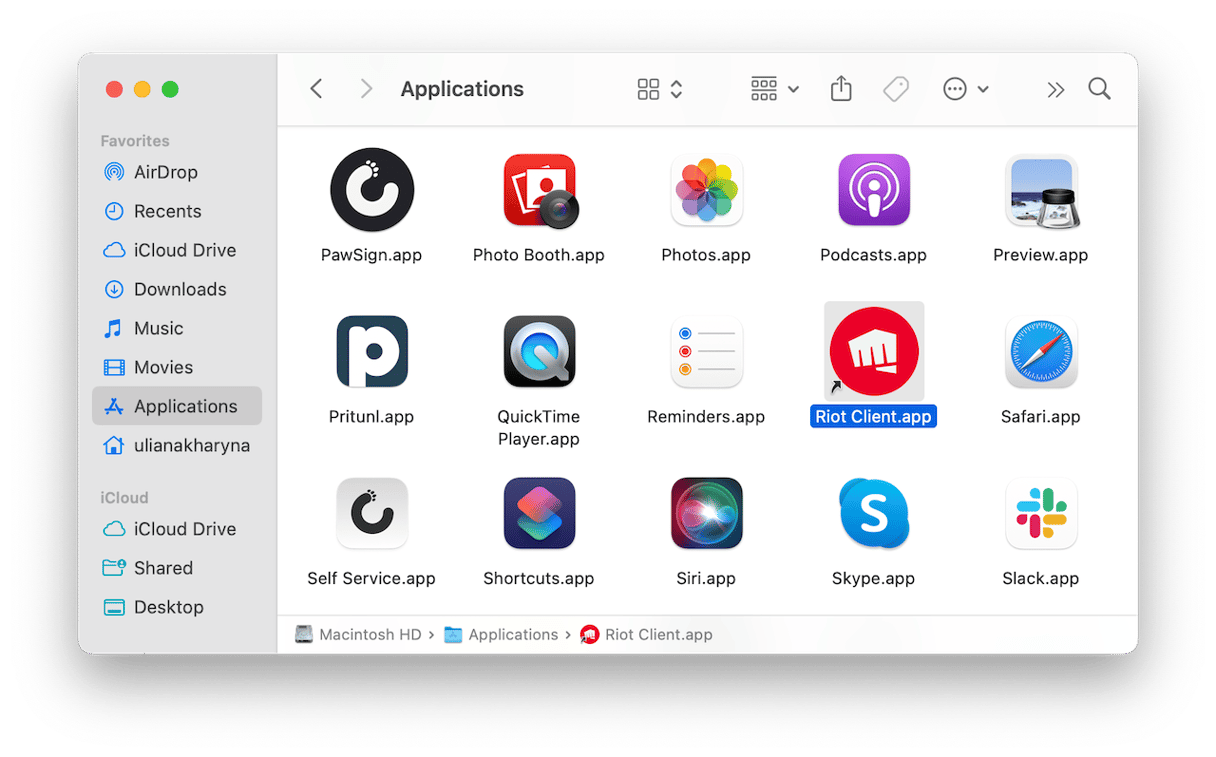This screenshot has width=1216, height=757.
Task: Select Applications in the sidebar
Action: pyautogui.click(x=177, y=406)
